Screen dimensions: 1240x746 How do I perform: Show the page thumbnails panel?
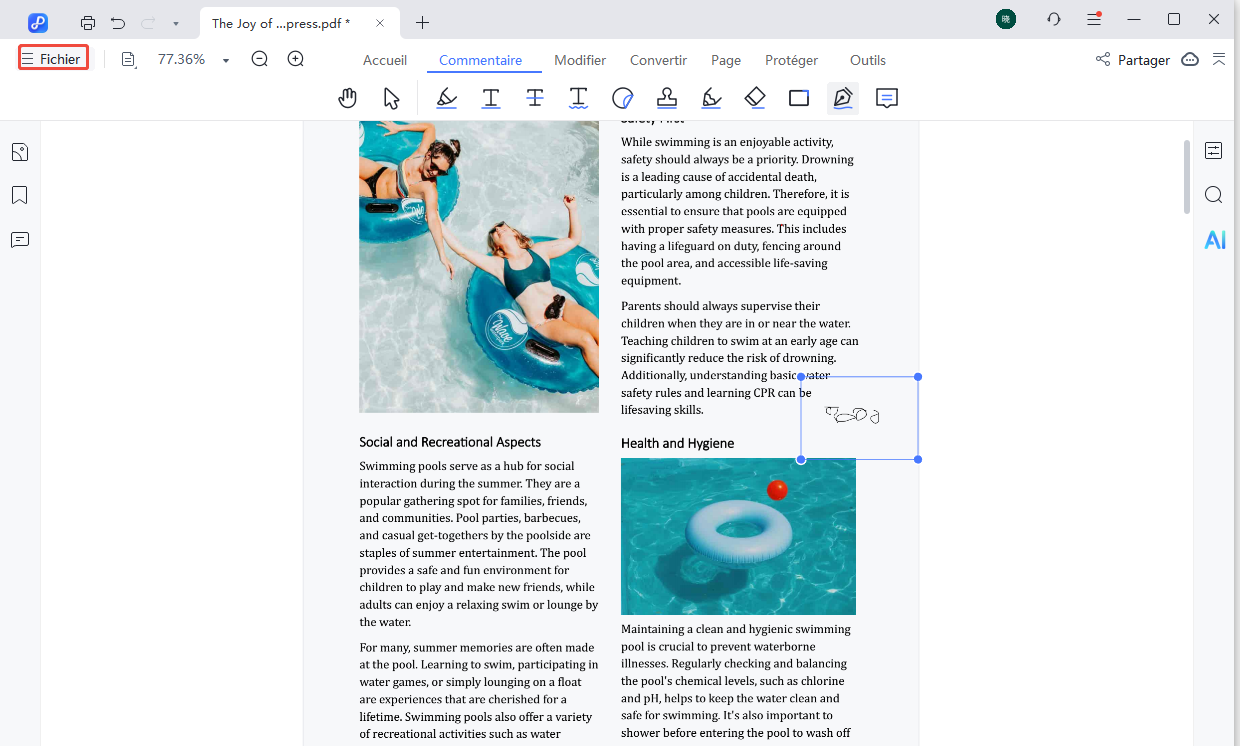coord(19,151)
